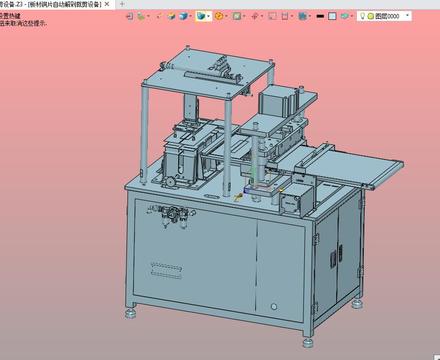Screen dimensions: 440x360
Task: Click the gray bracket box toolbar icon
Action: pos(285,16)
